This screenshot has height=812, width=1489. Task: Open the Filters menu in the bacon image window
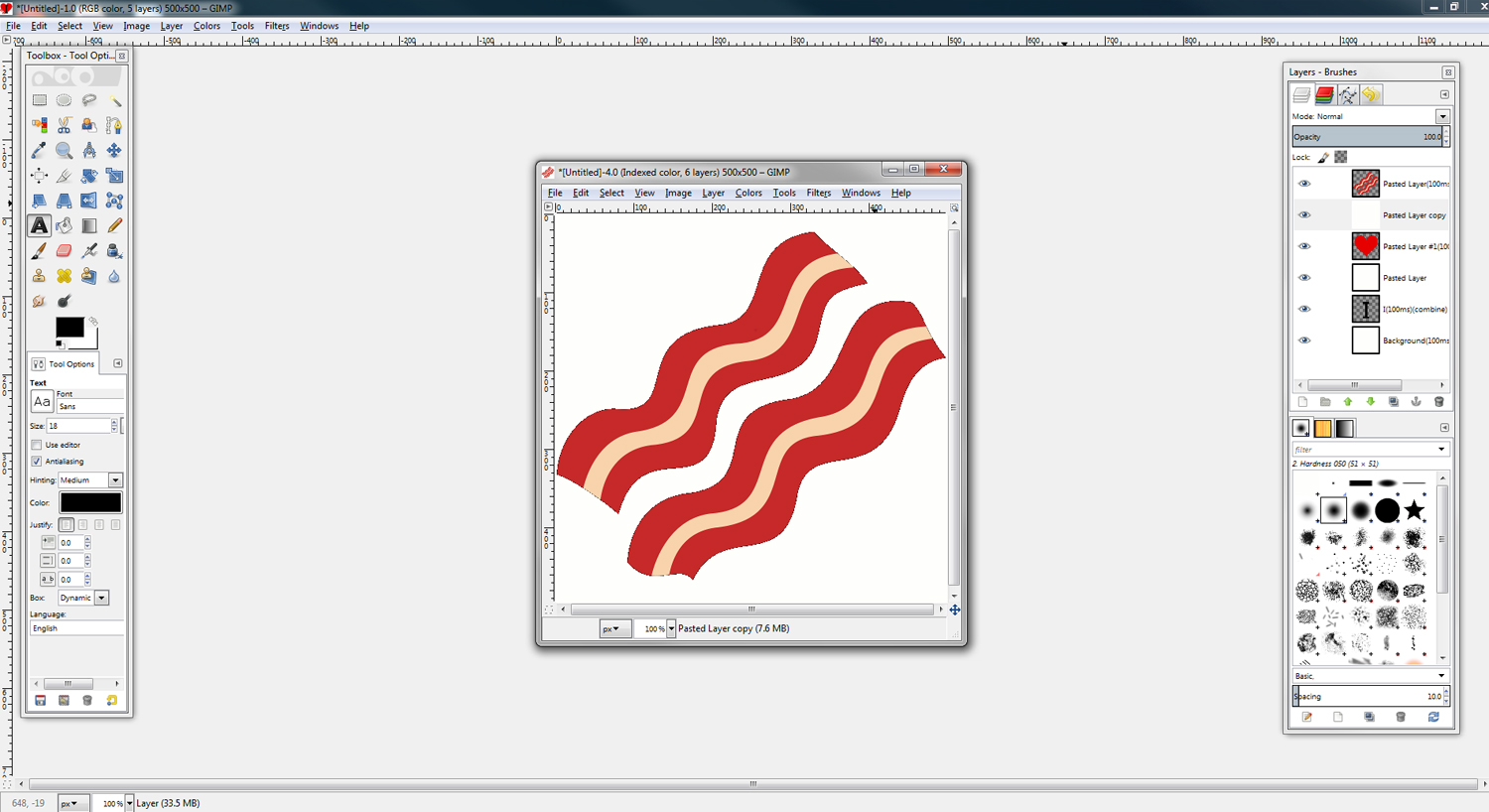(x=818, y=193)
